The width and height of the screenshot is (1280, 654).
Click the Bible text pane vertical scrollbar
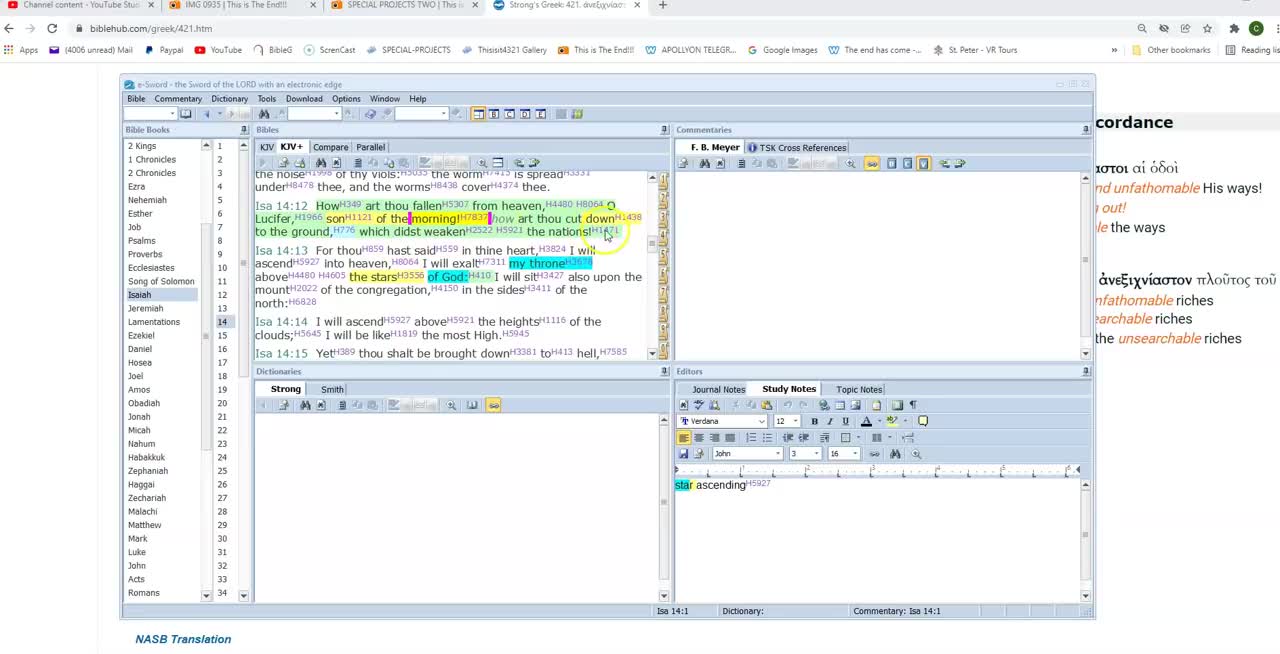652,265
